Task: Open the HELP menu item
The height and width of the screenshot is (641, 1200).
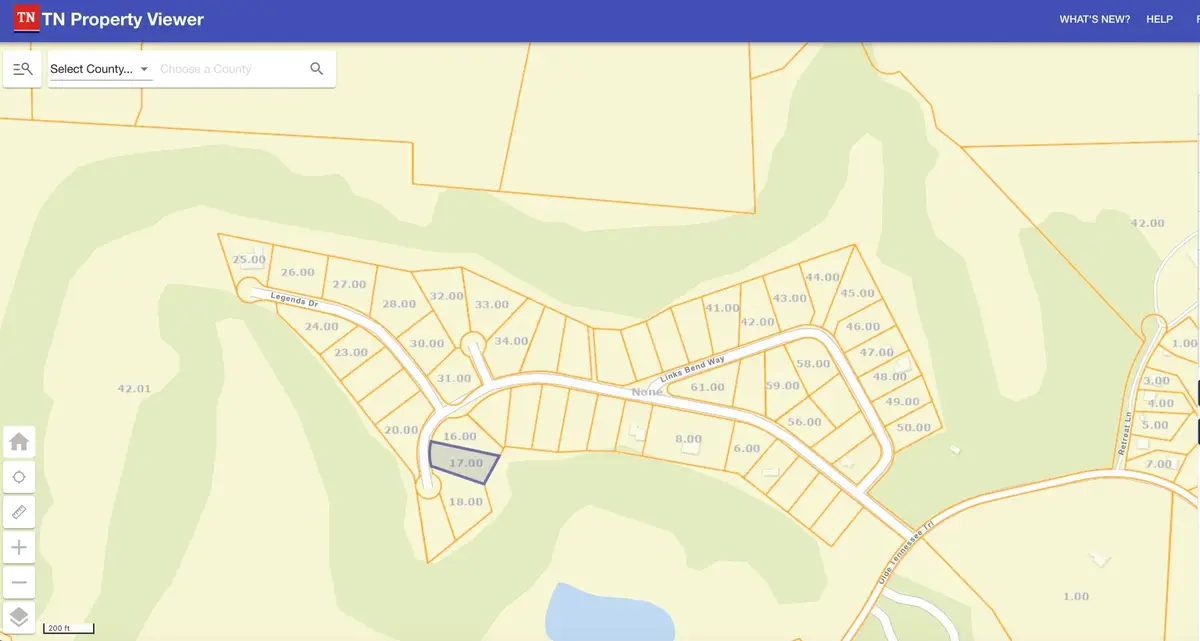Action: click(1159, 19)
